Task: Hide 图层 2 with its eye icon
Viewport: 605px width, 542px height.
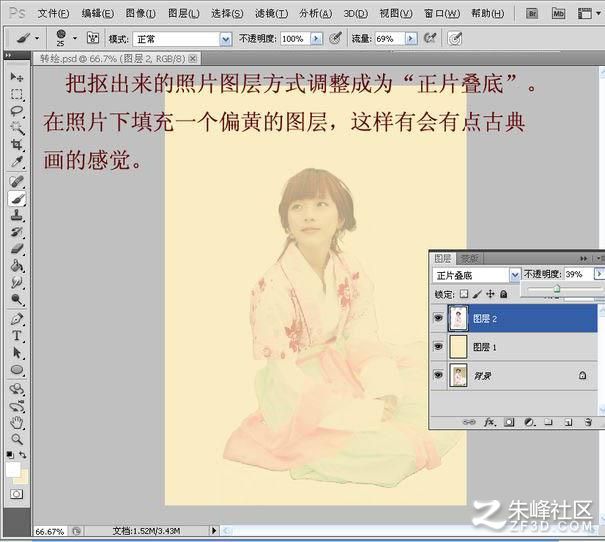Action: click(x=438, y=318)
